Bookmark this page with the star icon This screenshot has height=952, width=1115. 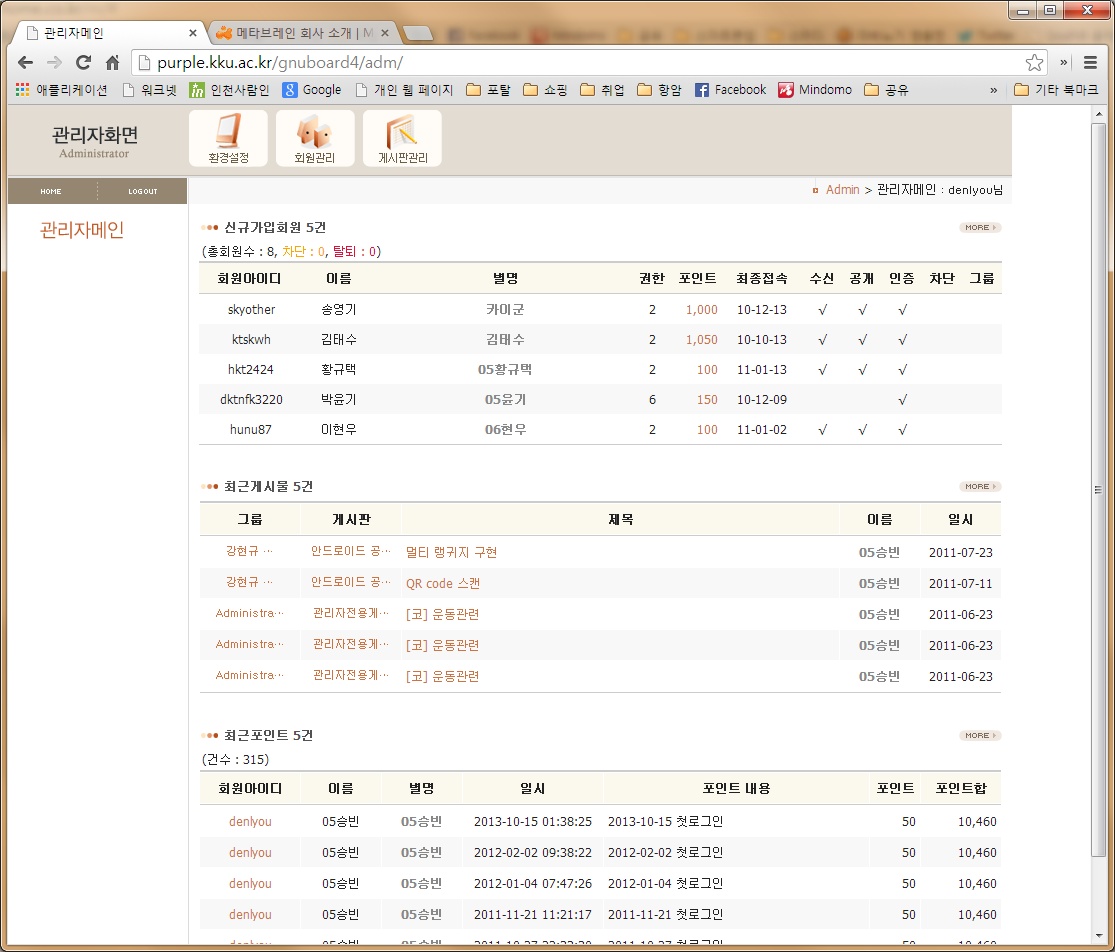coord(1034,62)
